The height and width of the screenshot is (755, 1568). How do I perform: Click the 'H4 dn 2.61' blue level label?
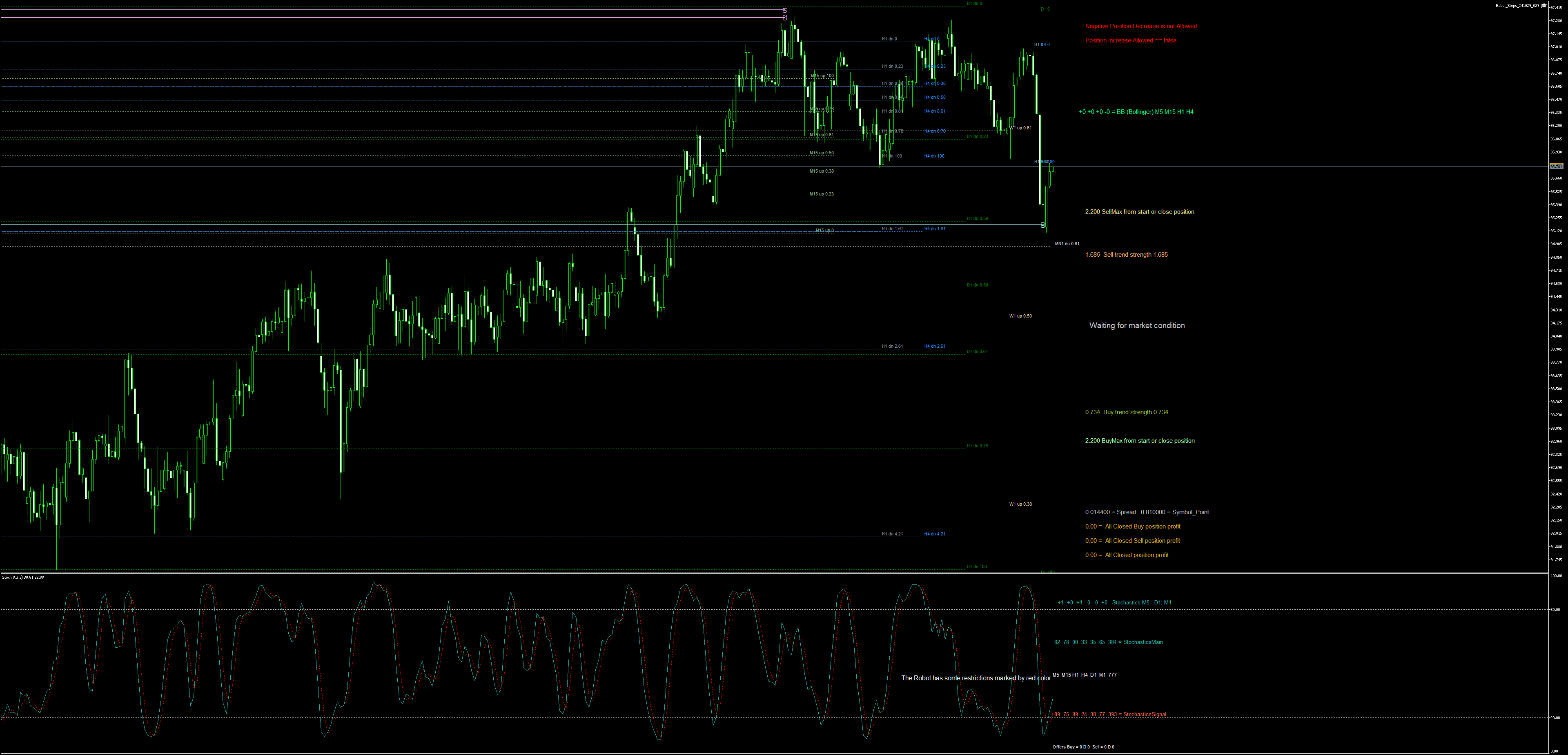[x=934, y=347]
